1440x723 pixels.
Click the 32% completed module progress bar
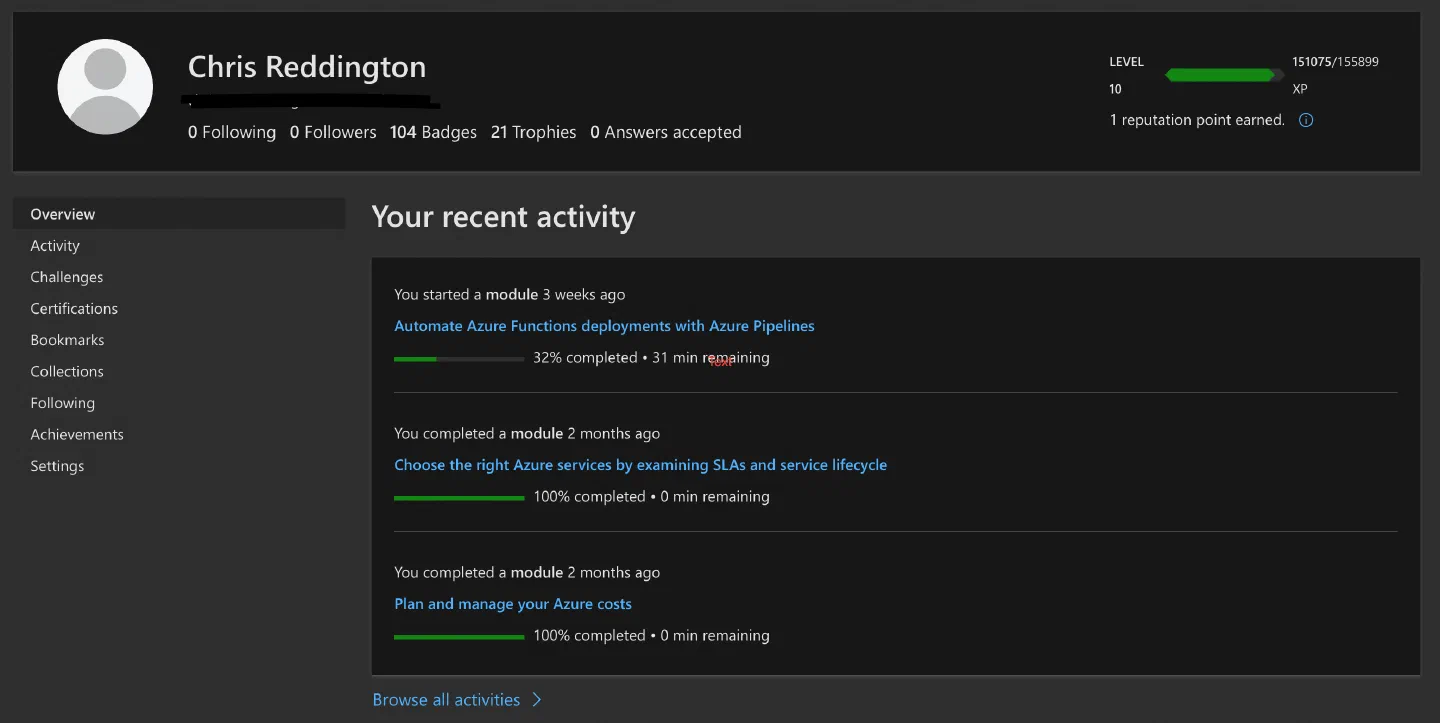tap(459, 358)
